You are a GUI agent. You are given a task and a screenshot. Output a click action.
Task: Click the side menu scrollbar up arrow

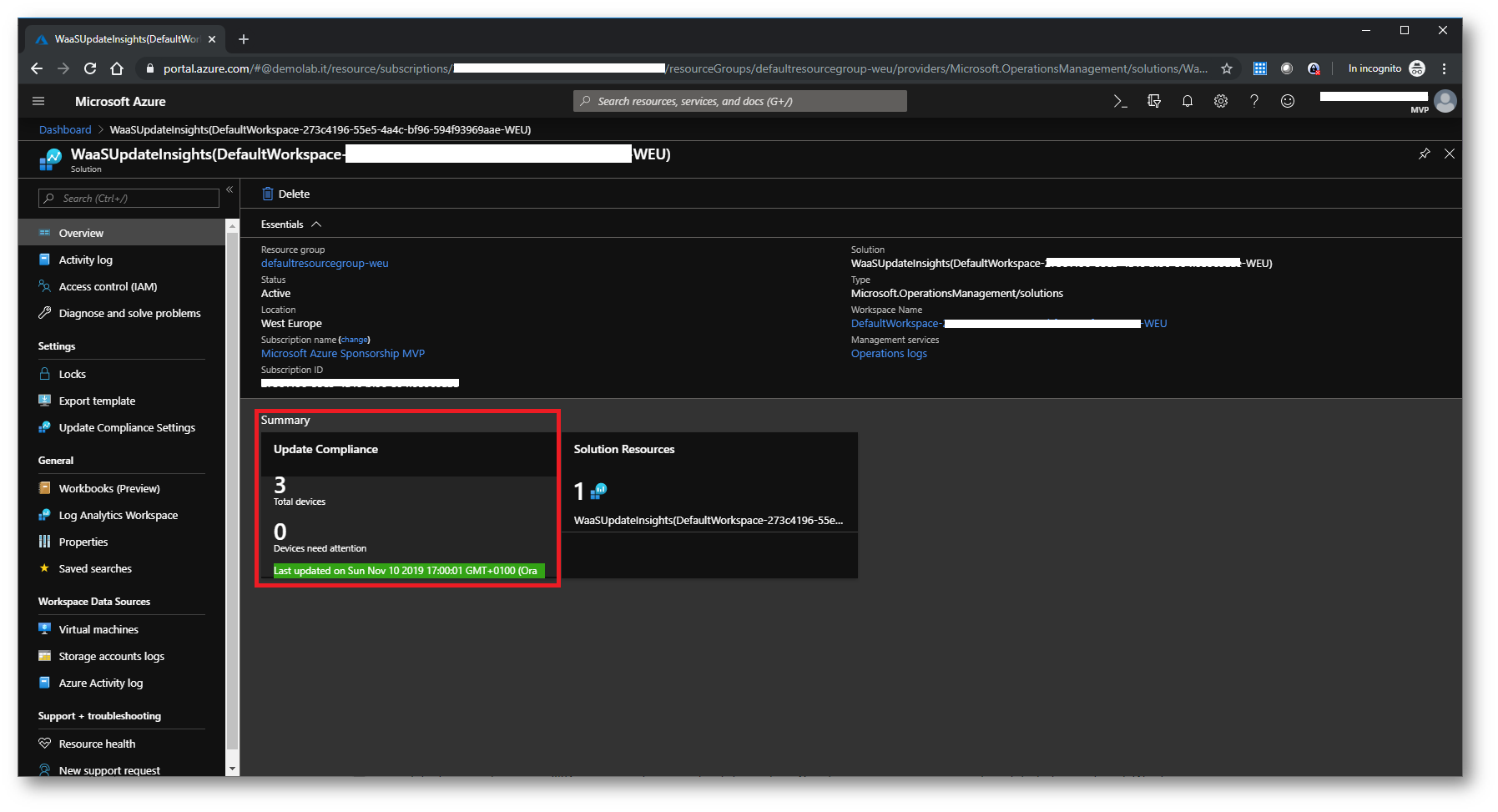[232, 225]
